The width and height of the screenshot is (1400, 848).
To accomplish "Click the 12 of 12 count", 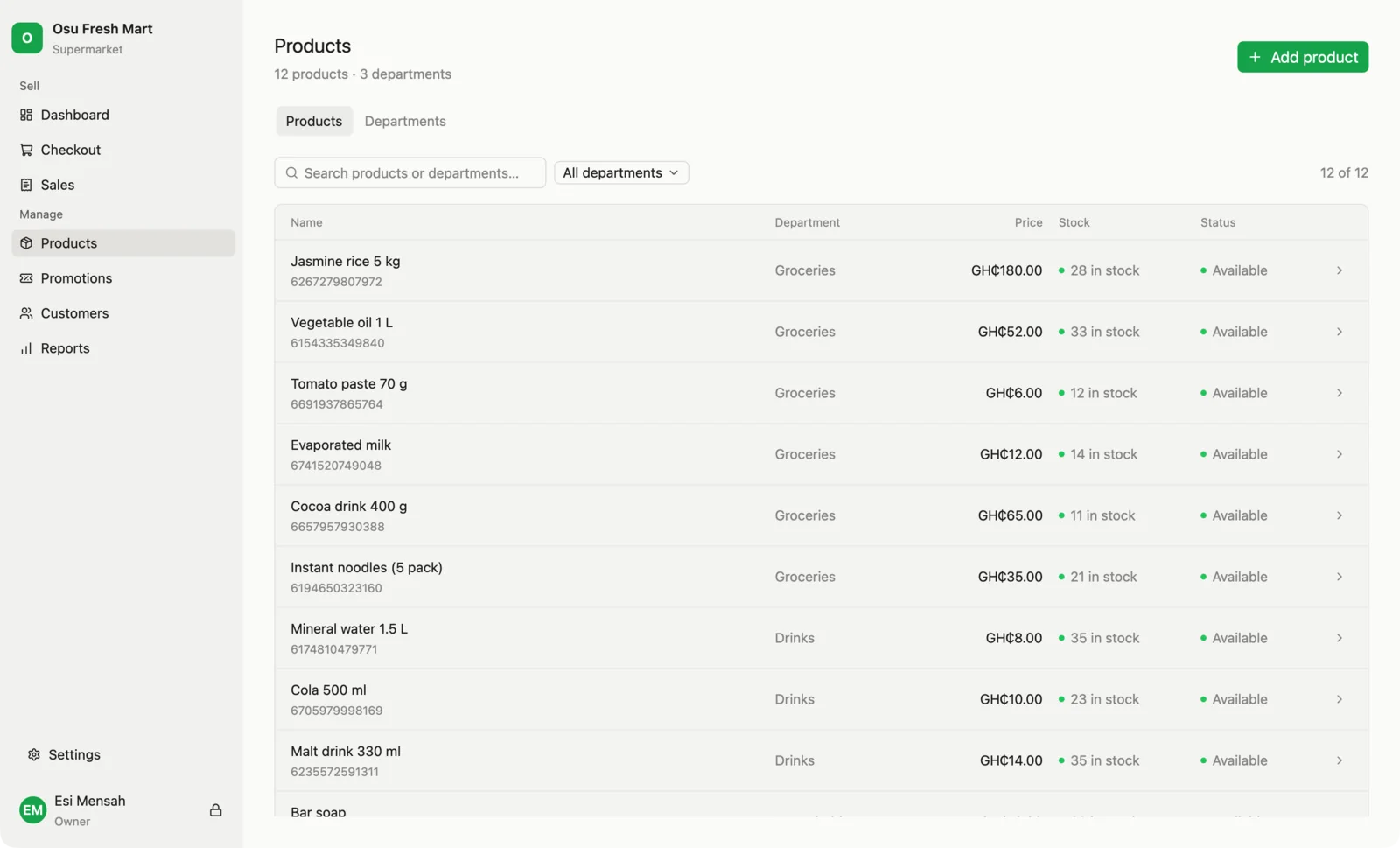I will pos(1344,173).
